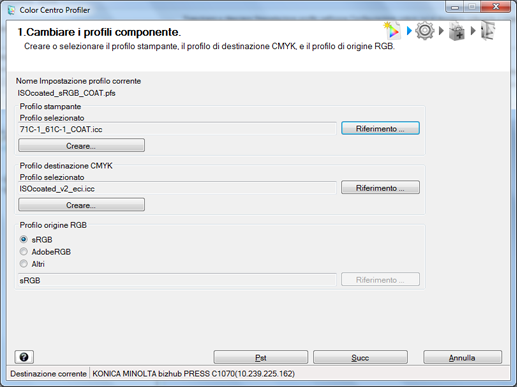Close the Color Centro Profiler window
The width and height of the screenshot is (517, 387).
496,7
